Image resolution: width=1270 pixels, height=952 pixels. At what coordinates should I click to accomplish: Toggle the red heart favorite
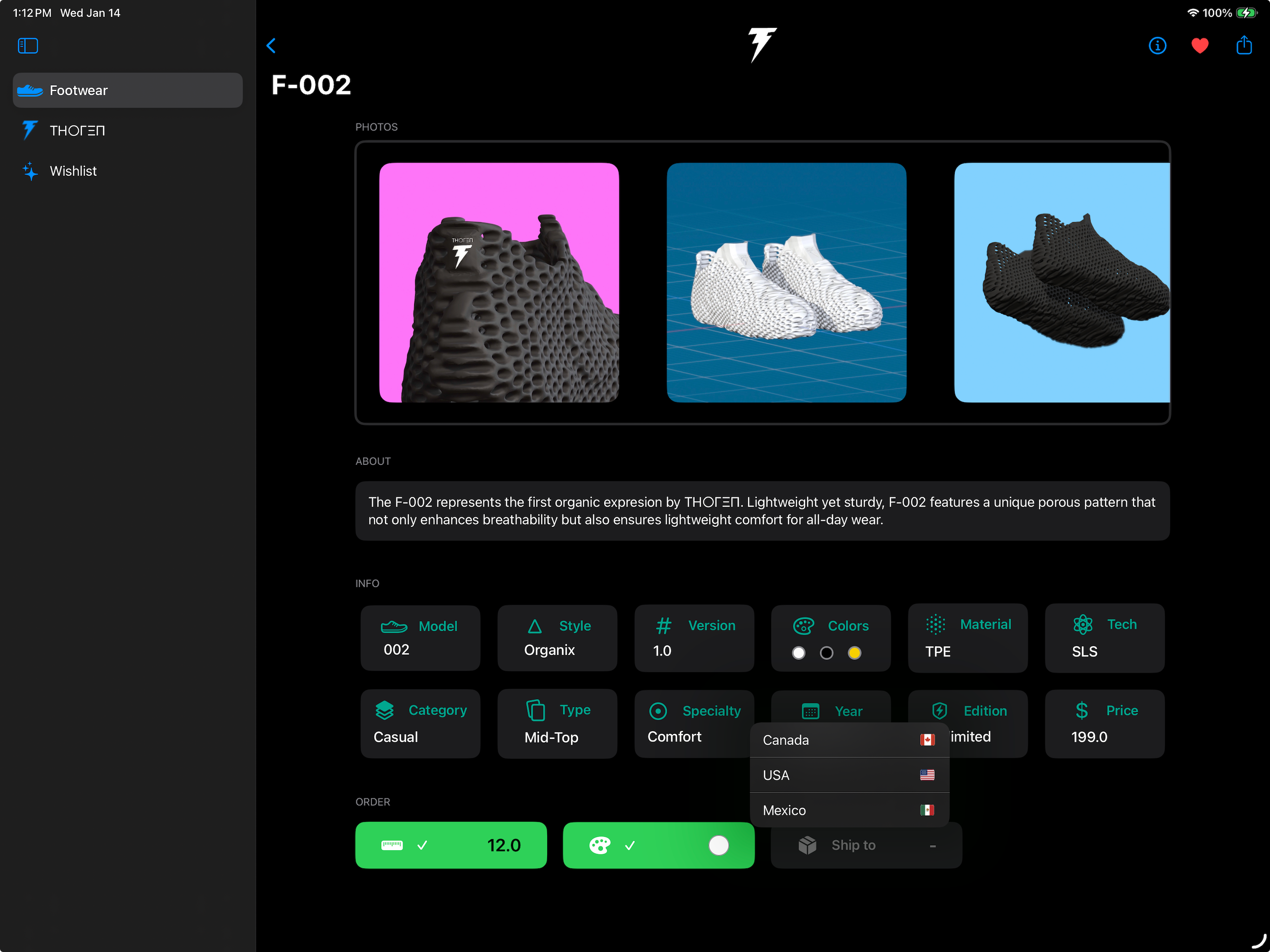[1200, 46]
